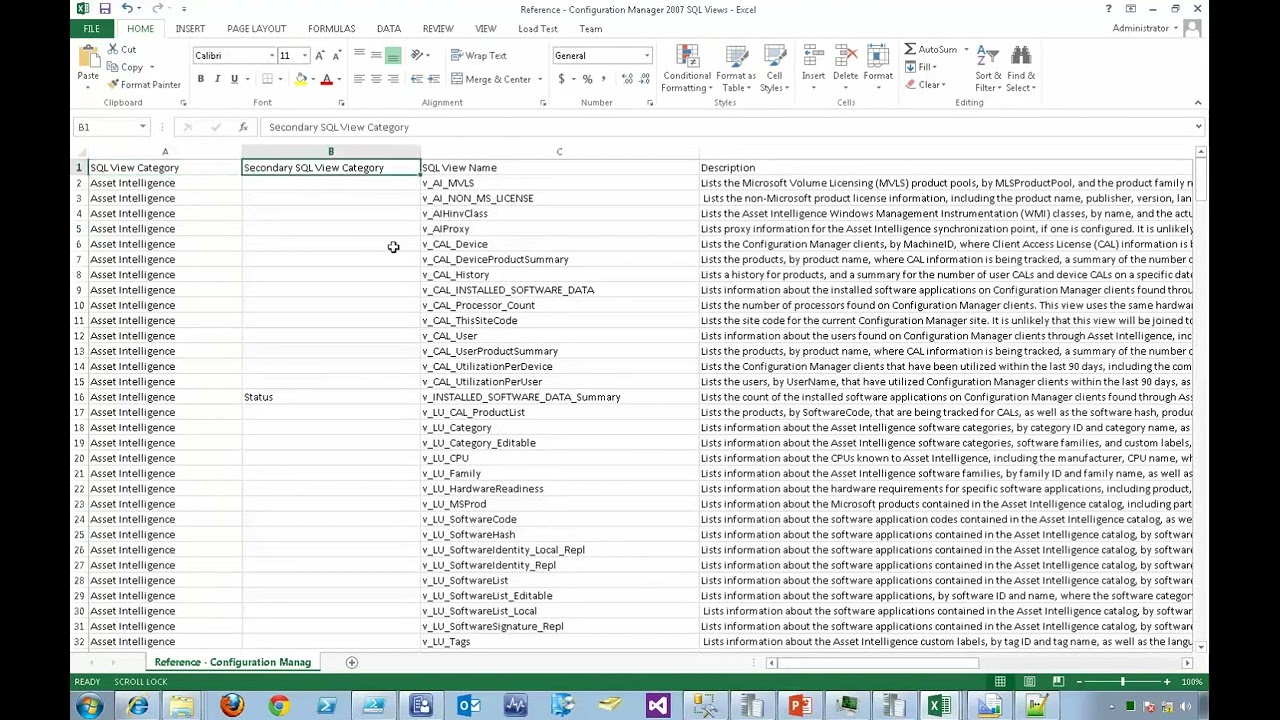
Task: Align cell text right
Action: tap(393, 79)
